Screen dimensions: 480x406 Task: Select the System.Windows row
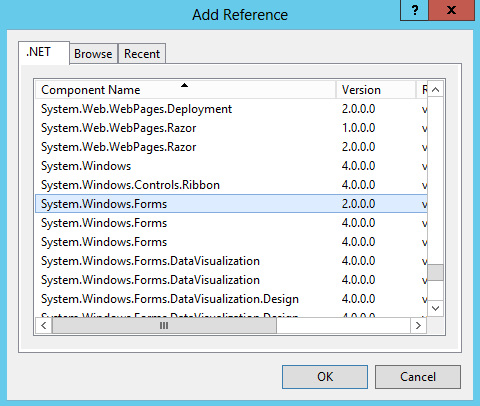coord(231,166)
